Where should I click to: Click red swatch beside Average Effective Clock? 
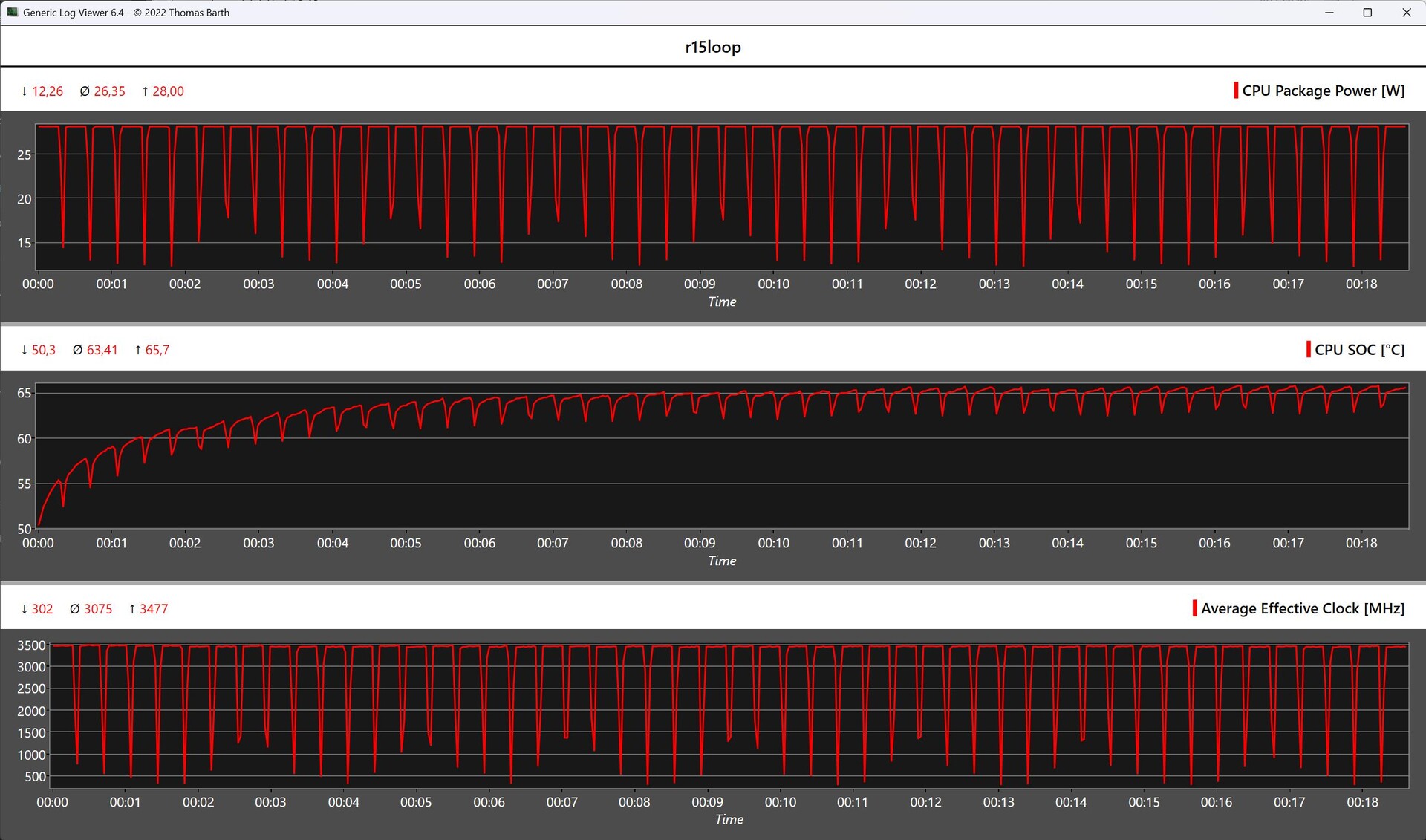pyautogui.click(x=1194, y=608)
